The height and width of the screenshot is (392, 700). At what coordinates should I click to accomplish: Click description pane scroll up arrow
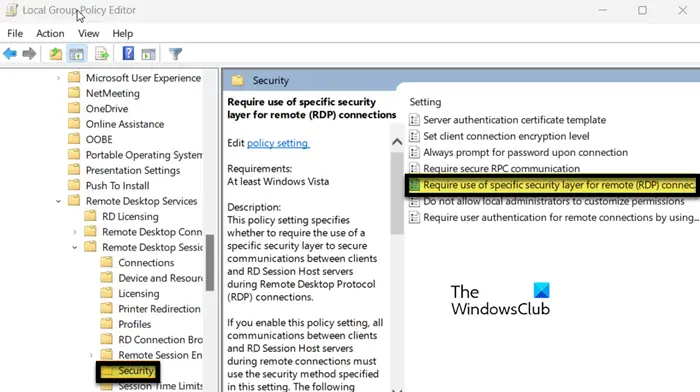pos(397,142)
